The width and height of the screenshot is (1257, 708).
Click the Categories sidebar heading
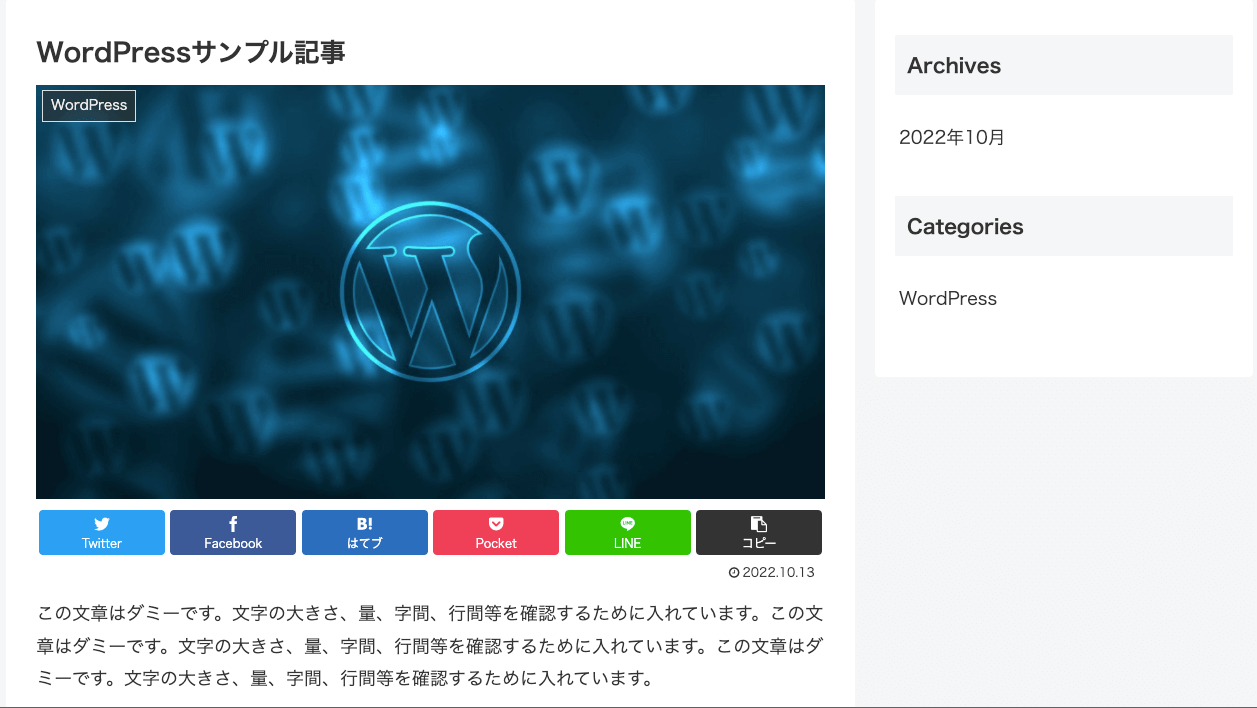tap(1064, 226)
